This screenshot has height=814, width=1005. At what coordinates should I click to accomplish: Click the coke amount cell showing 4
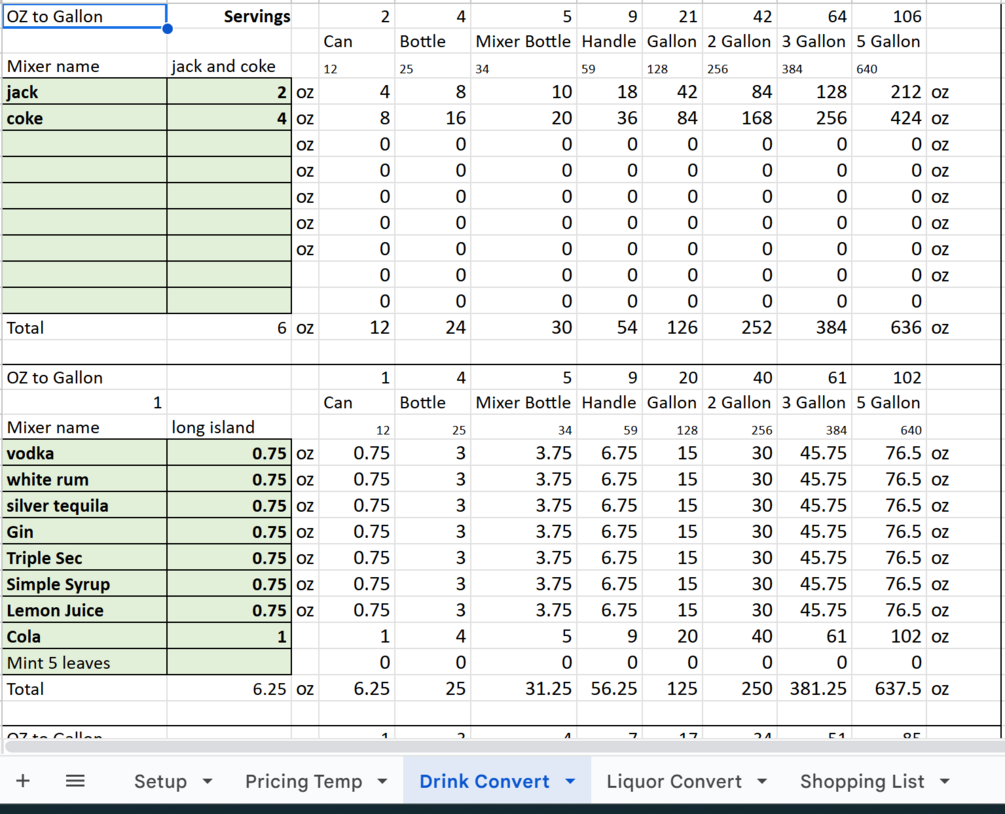[x=229, y=118]
